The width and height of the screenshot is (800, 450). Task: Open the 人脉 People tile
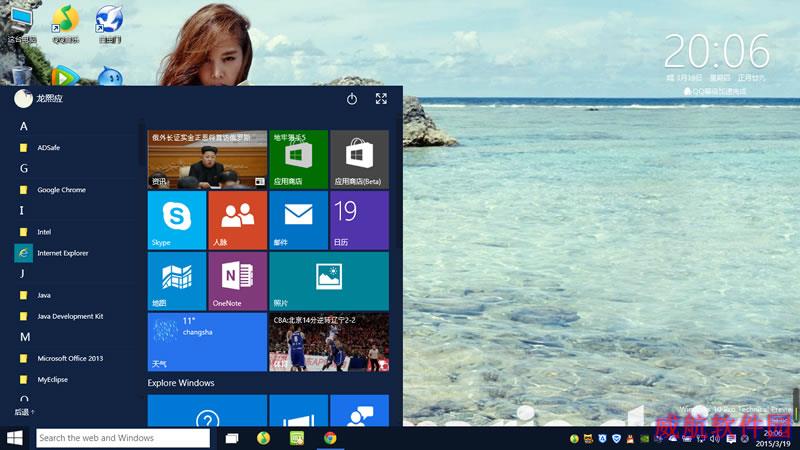(x=237, y=220)
